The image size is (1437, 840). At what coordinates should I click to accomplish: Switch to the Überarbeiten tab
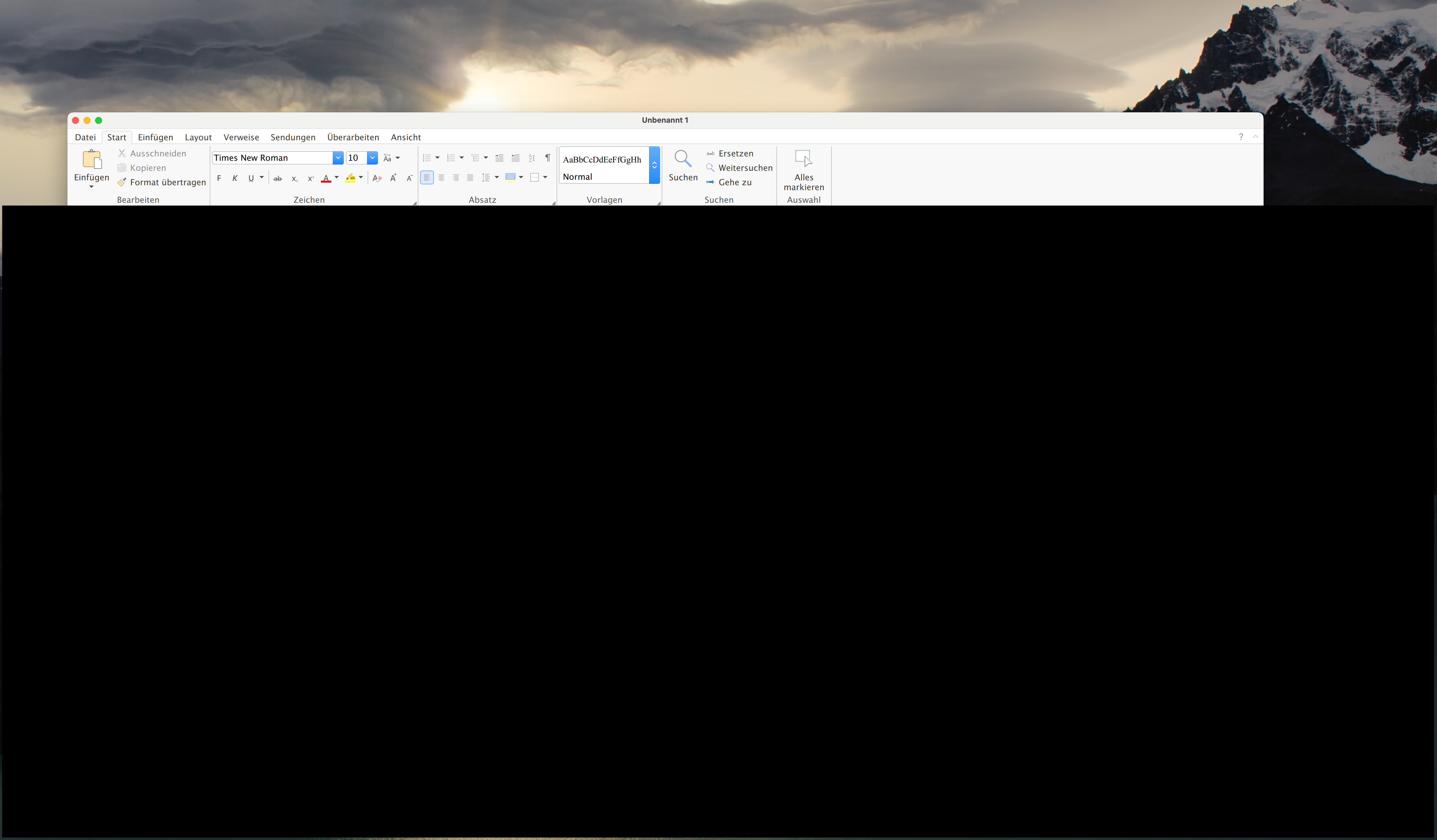click(x=353, y=137)
